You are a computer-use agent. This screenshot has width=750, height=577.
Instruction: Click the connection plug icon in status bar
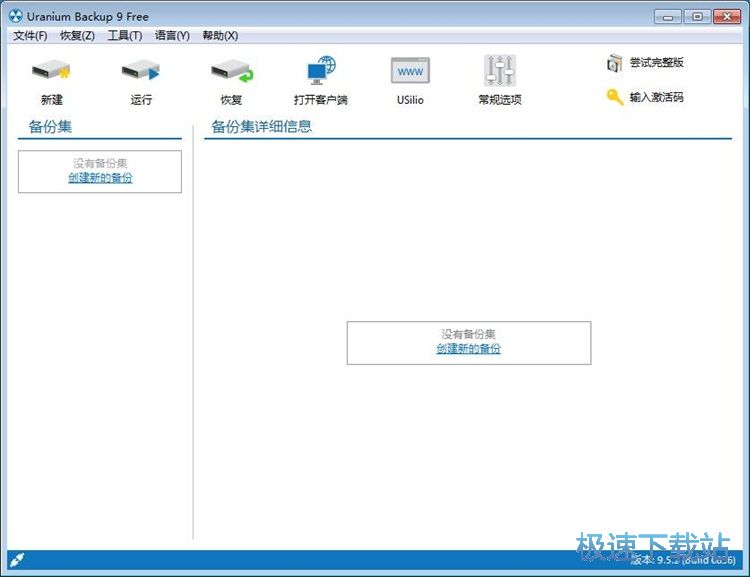17,559
